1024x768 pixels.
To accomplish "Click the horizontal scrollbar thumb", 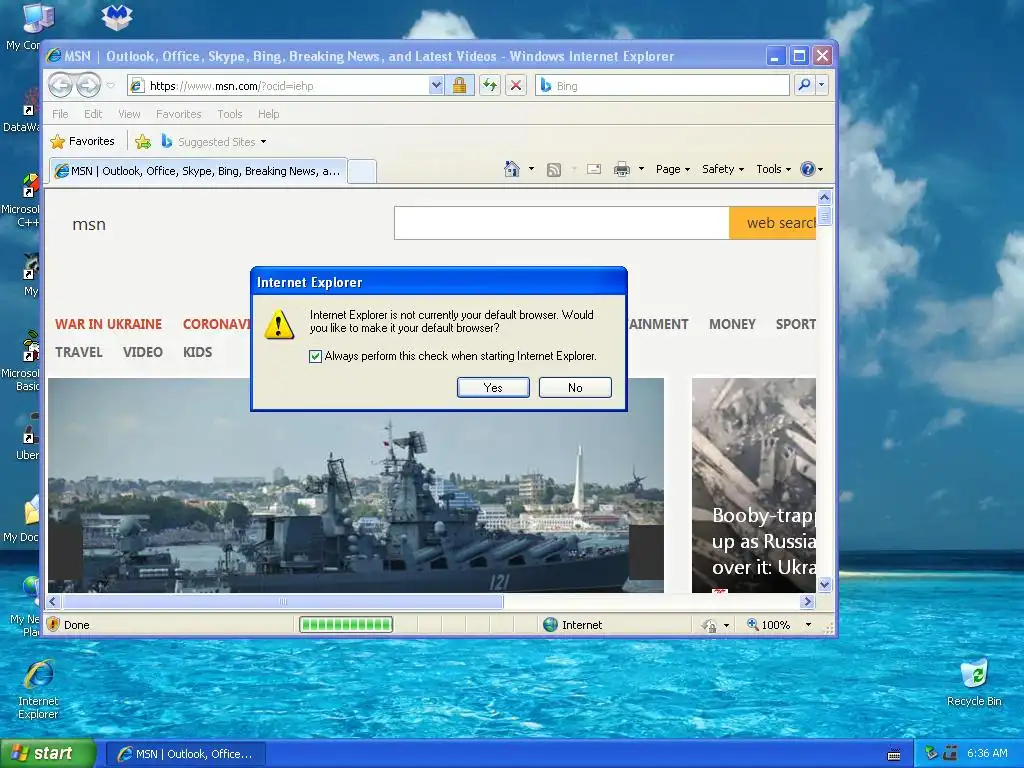I will [x=283, y=601].
